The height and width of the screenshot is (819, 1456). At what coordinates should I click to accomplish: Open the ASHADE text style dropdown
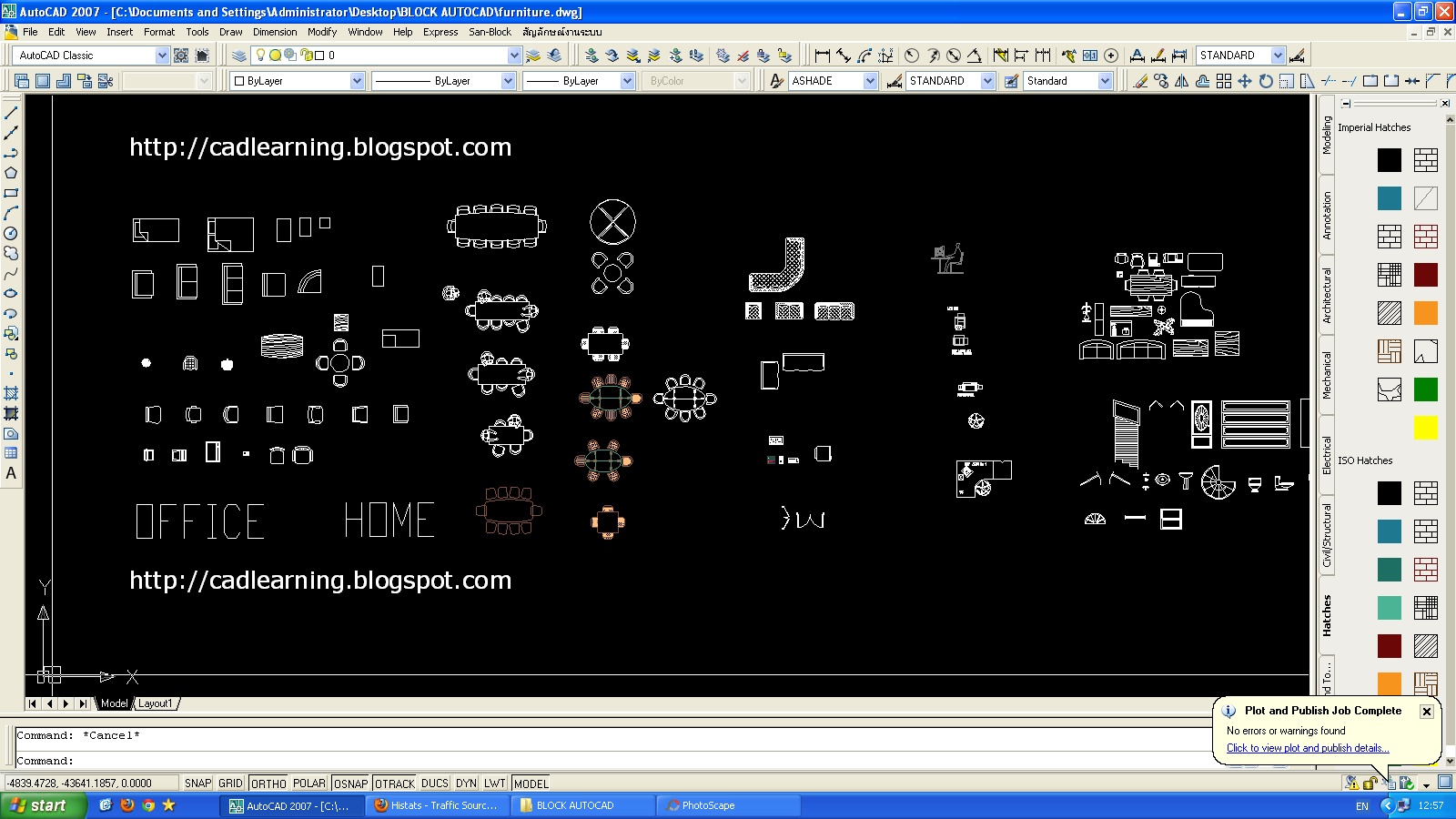870,81
